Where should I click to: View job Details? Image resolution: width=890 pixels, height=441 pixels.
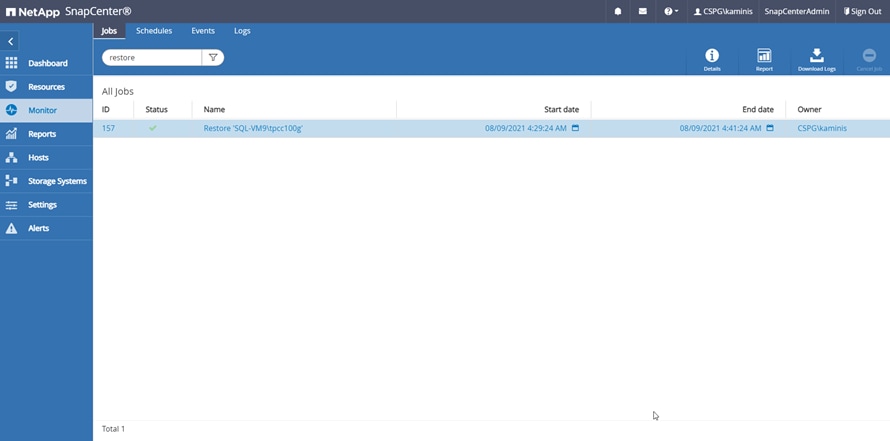click(x=712, y=60)
